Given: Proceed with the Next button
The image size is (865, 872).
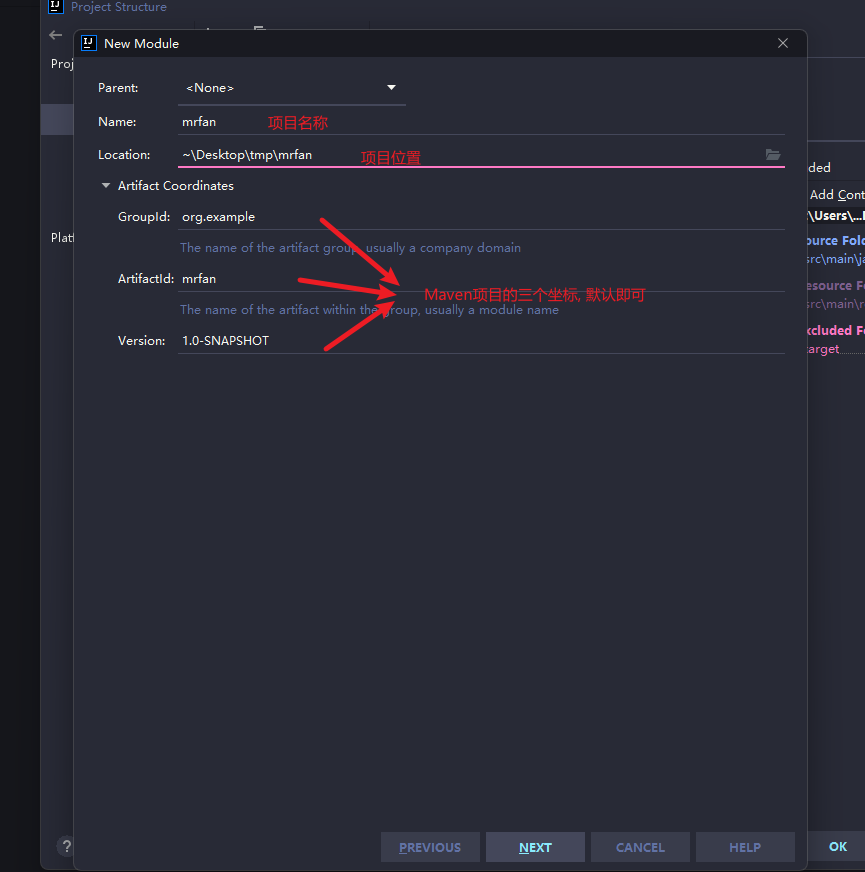Looking at the screenshot, I should 535,847.
